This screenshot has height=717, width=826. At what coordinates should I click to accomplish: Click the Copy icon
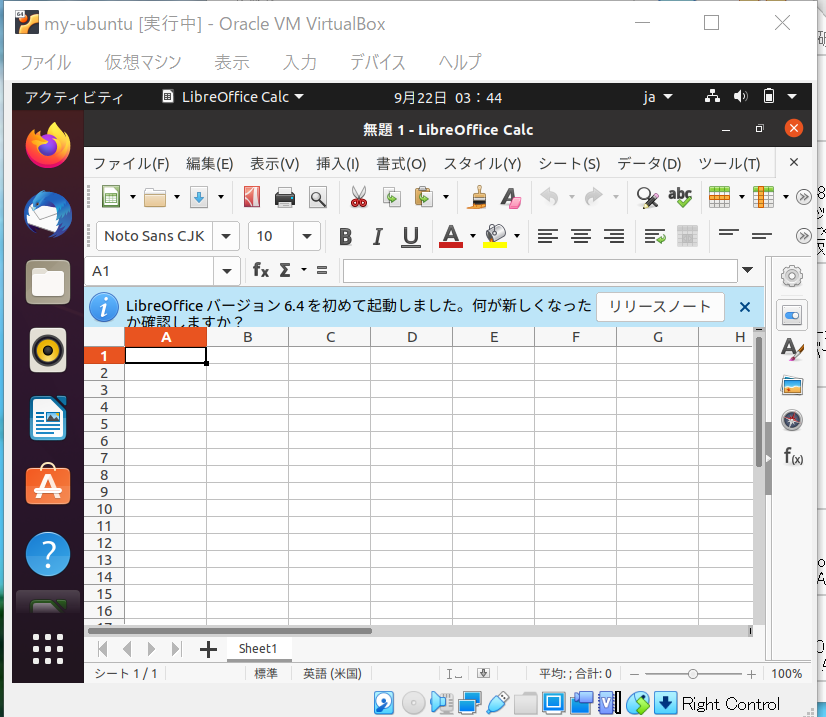pyautogui.click(x=391, y=198)
